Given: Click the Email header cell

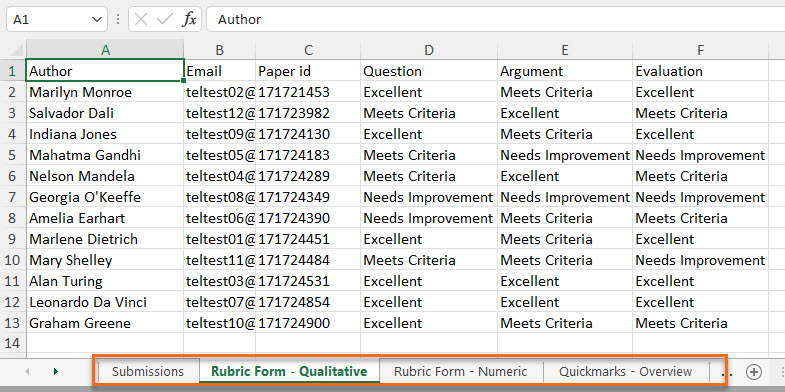Looking at the screenshot, I should [219, 71].
